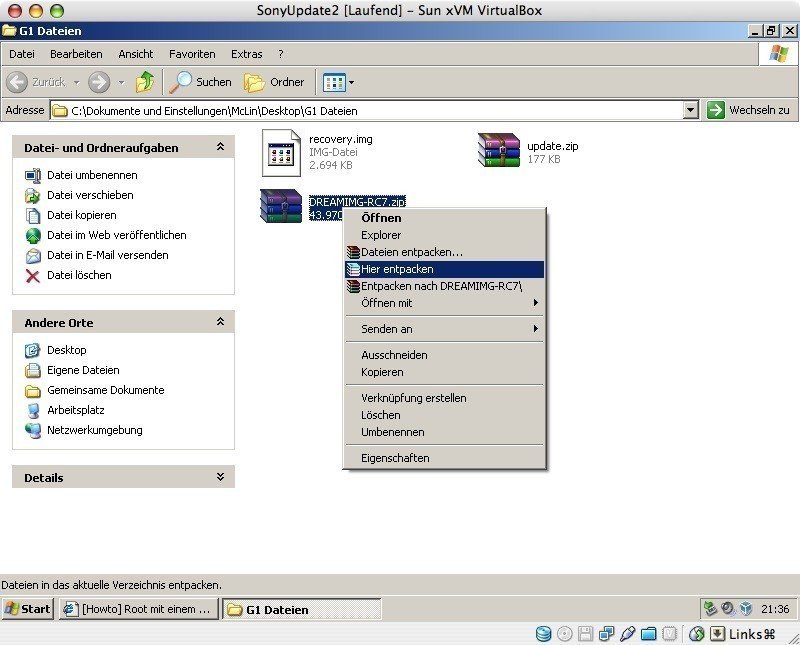Select the recovery.img file icon
The width and height of the screenshot is (800, 645).
(x=281, y=153)
